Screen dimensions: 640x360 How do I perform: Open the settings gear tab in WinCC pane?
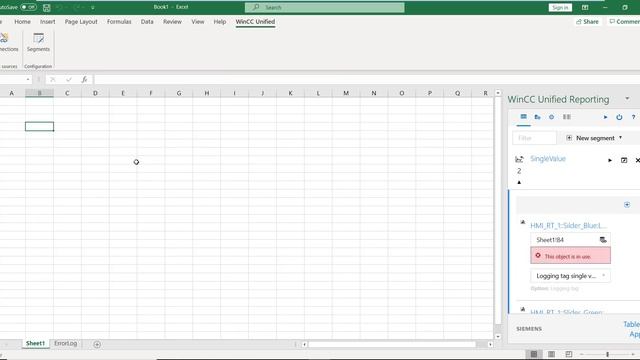pyautogui.click(x=551, y=117)
